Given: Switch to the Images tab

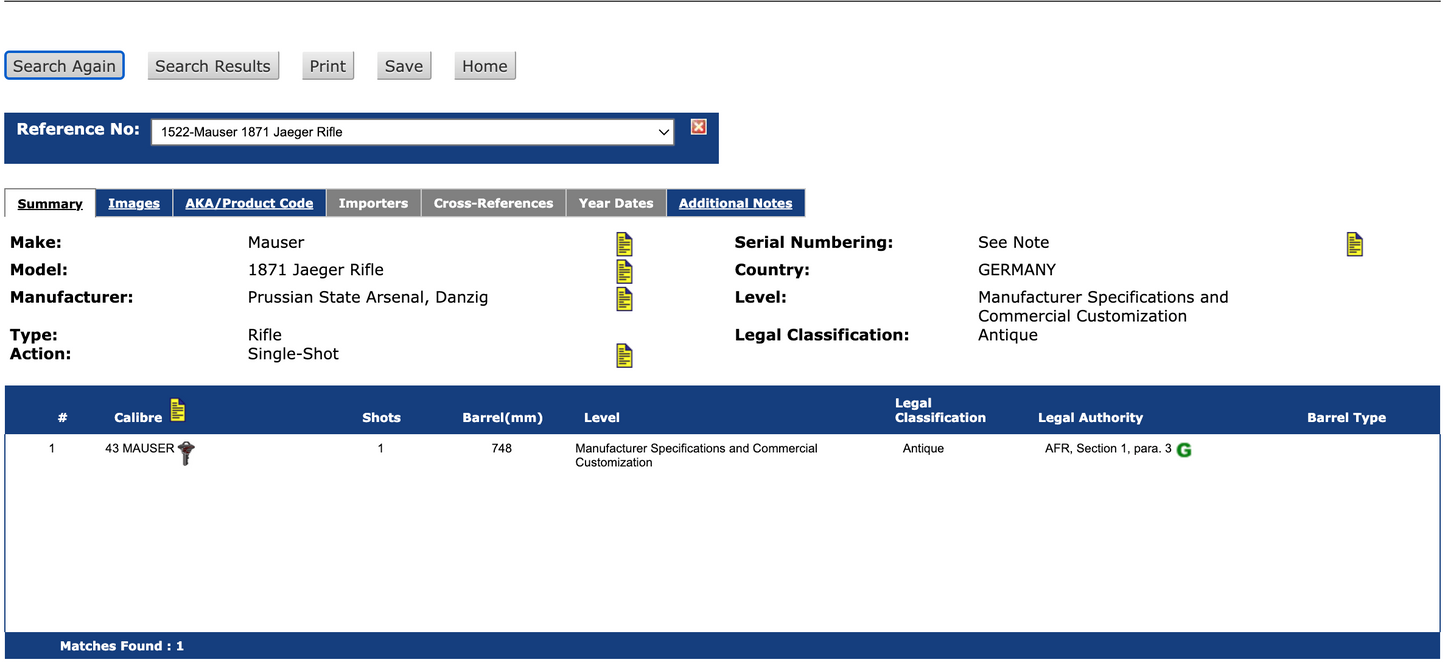Looking at the screenshot, I should 134,203.
